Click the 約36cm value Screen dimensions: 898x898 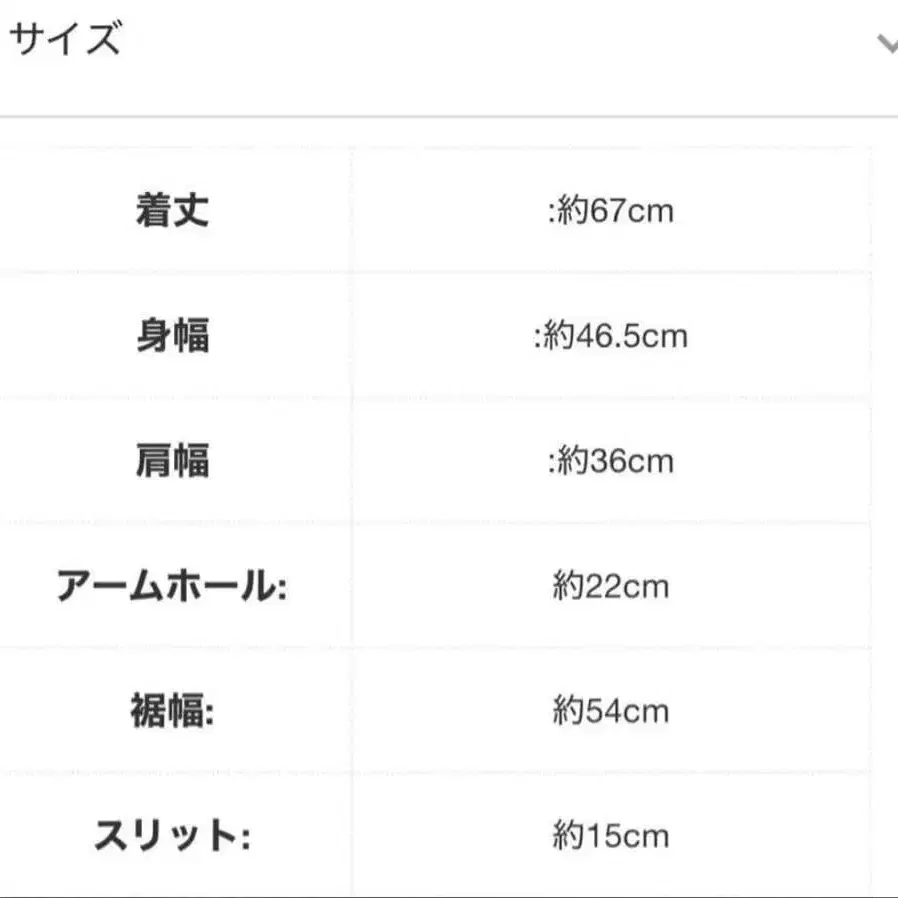(x=609, y=461)
